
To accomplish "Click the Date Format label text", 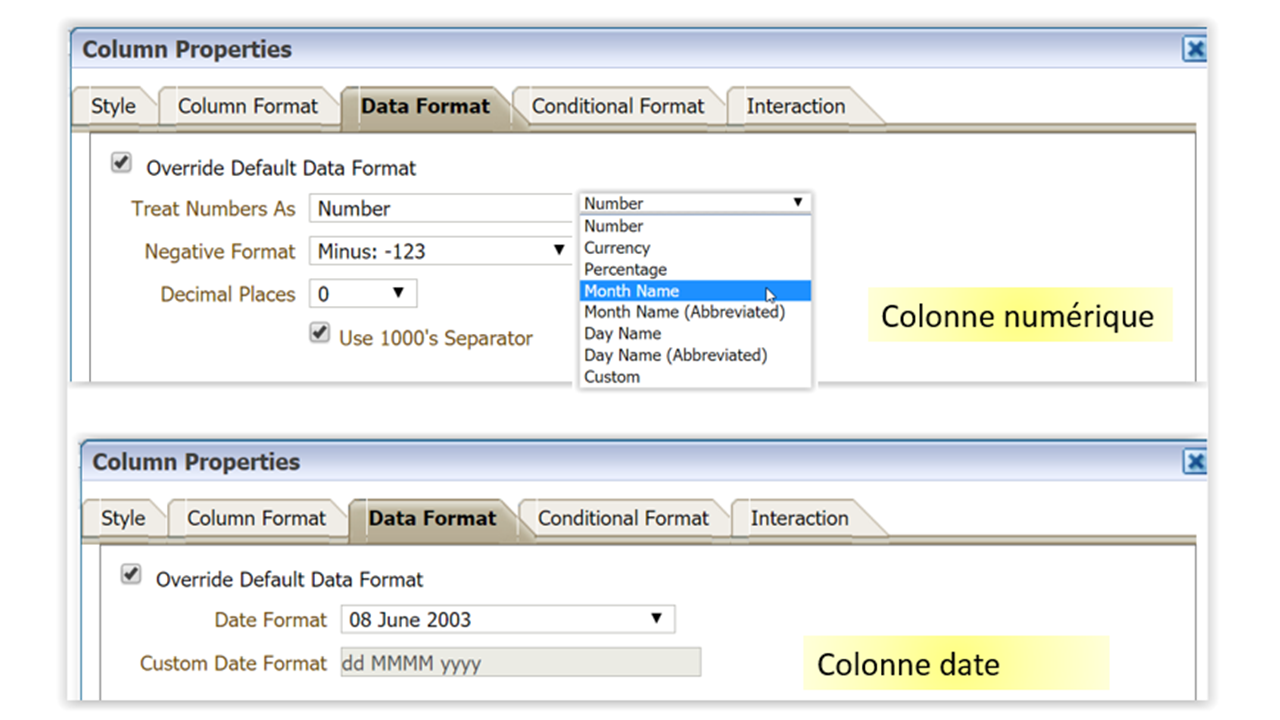I will [x=270, y=620].
